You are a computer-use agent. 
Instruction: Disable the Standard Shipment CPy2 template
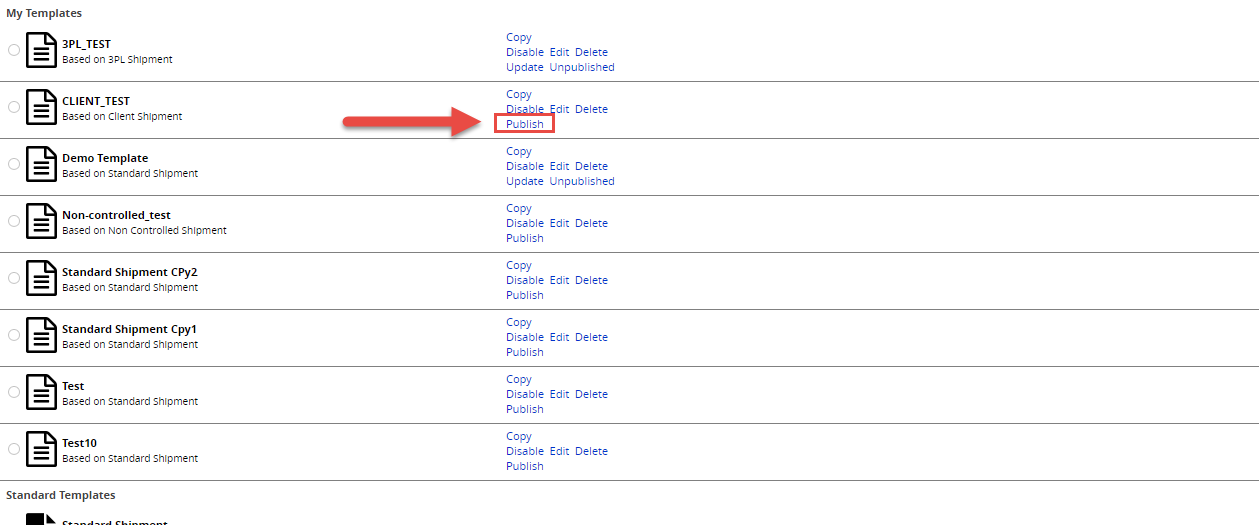tap(525, 280)
